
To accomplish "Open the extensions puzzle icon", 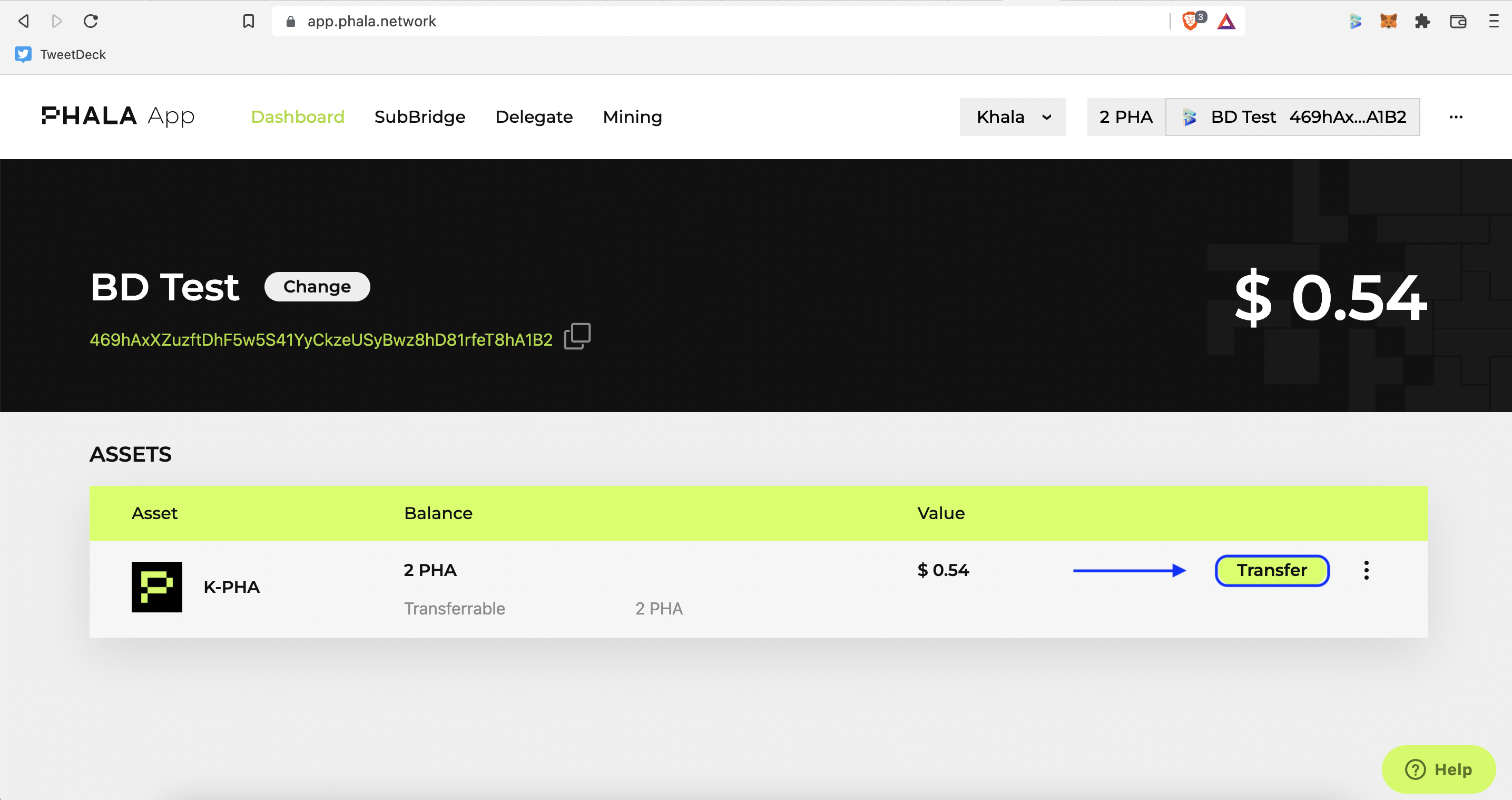I will tap(1422, 22).
